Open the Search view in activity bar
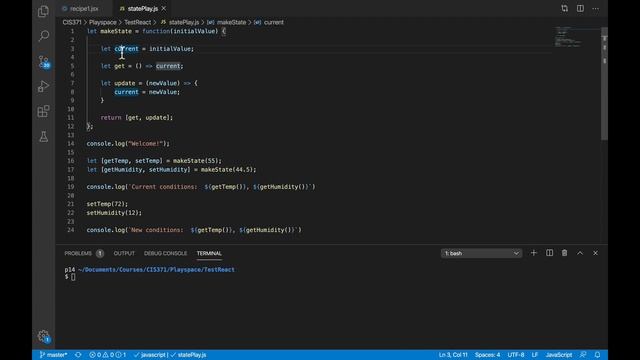 click(43, 36)
